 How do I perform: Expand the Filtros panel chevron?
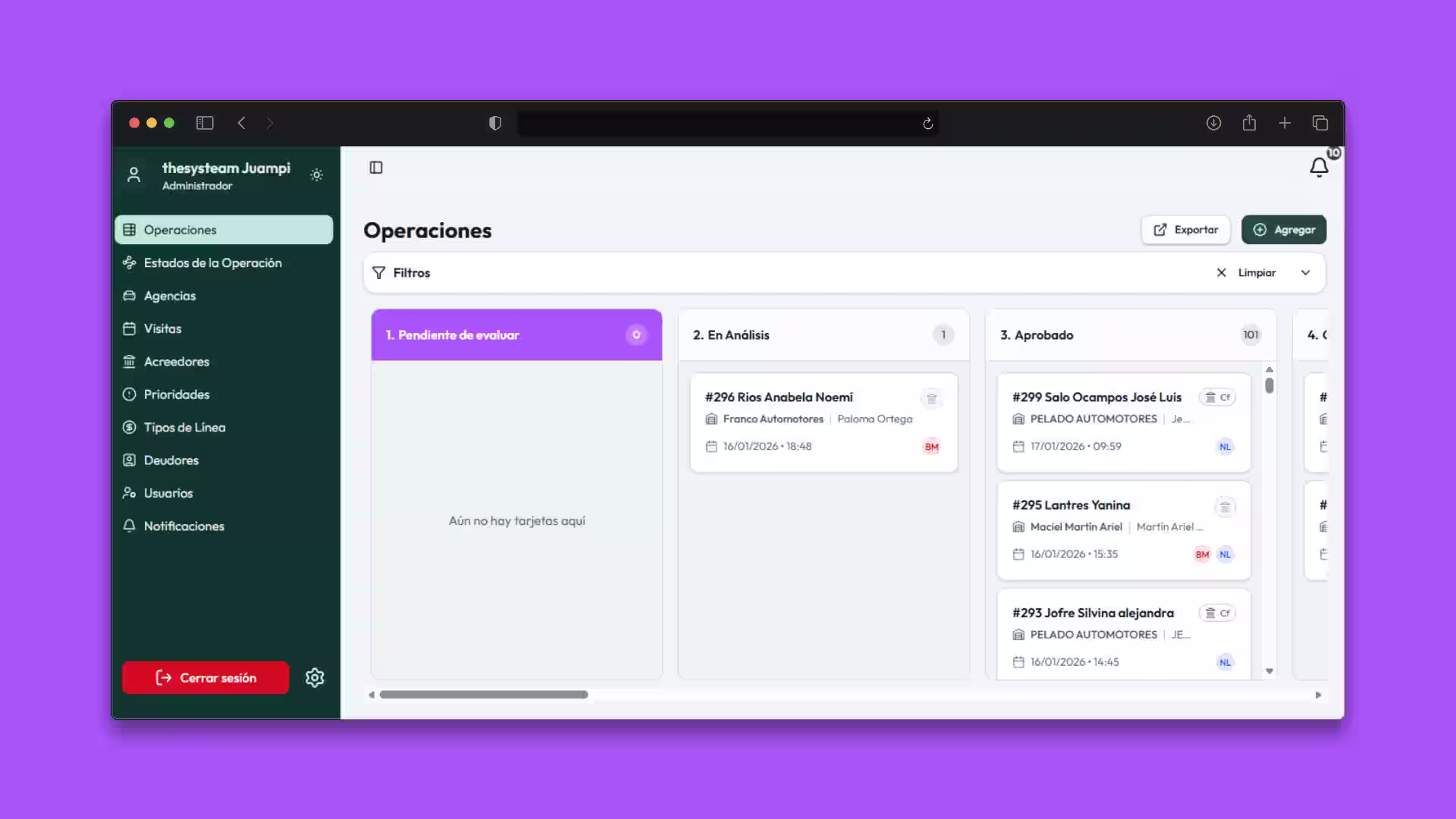[1305, 273]
